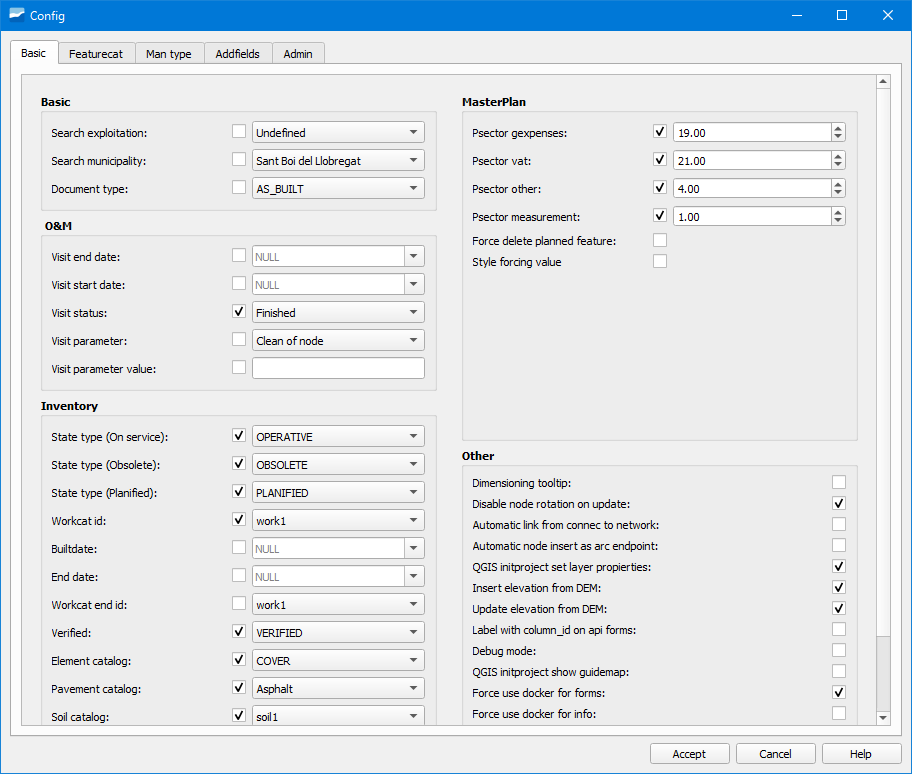Increase Psector other value spinner

[838, 184]
